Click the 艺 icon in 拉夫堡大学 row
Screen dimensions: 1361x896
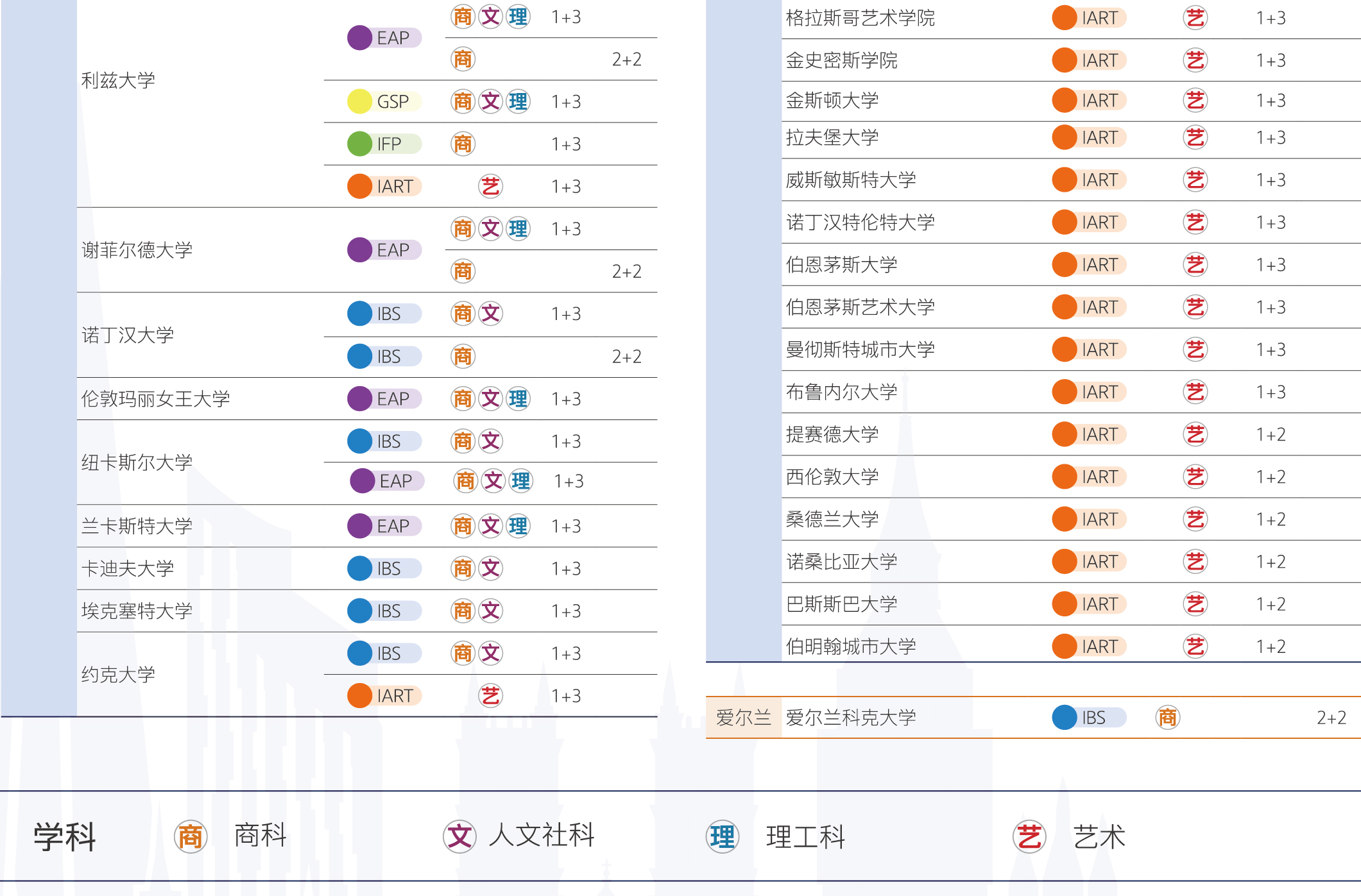[x=1195, y=137]
